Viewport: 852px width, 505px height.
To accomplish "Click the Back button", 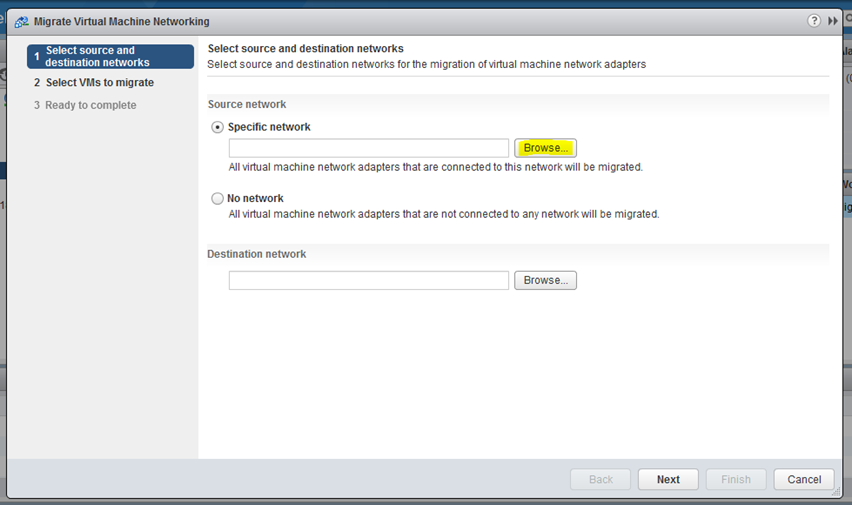I will tap(600, 479).
